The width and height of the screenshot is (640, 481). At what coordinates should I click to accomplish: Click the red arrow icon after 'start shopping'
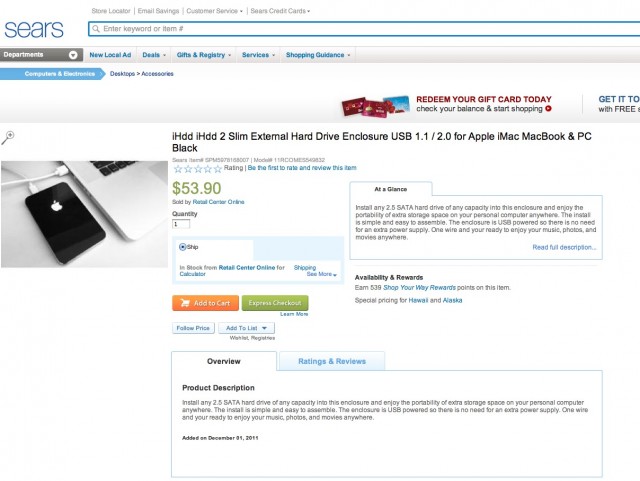[x=548, y=108]
